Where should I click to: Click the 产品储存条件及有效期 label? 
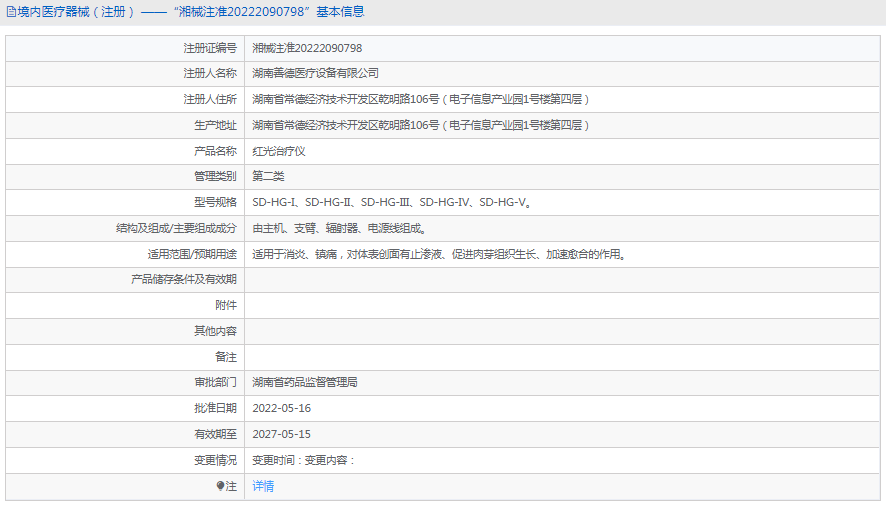point(184,279)
